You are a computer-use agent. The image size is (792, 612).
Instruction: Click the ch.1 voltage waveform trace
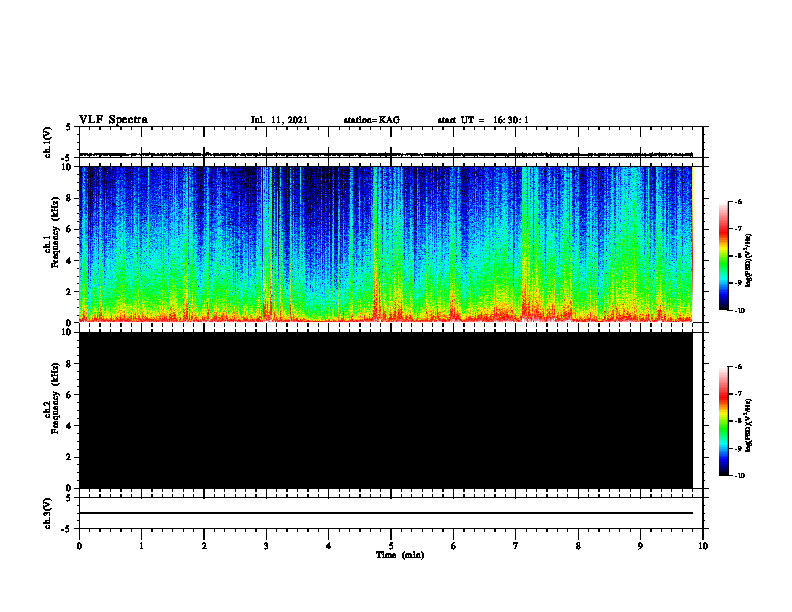(386, 155)
